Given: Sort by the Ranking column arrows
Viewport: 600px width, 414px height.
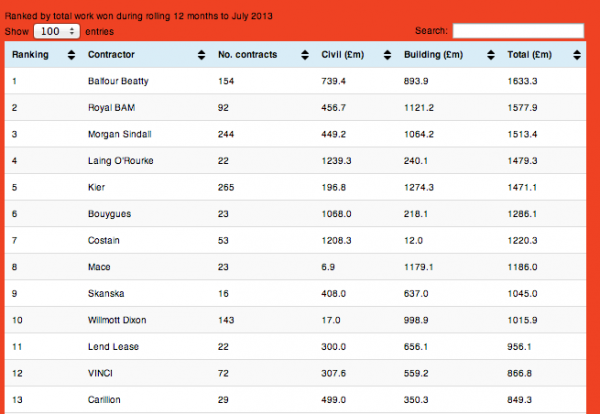Looking at the screenshot, I should click(71, 55).
